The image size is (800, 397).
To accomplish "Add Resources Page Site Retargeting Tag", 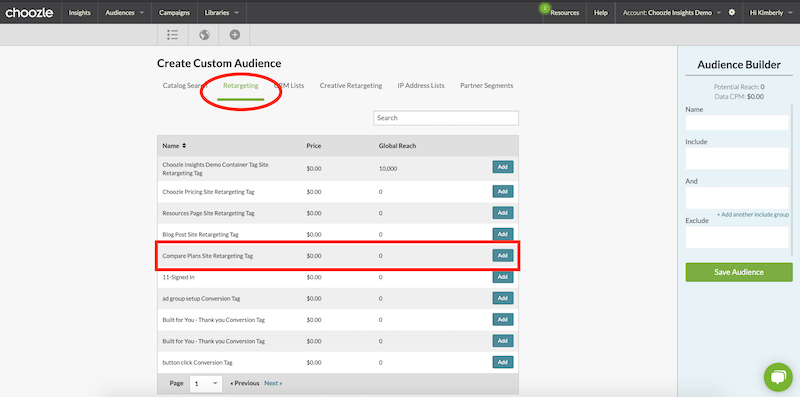I will tap(503, 213).
